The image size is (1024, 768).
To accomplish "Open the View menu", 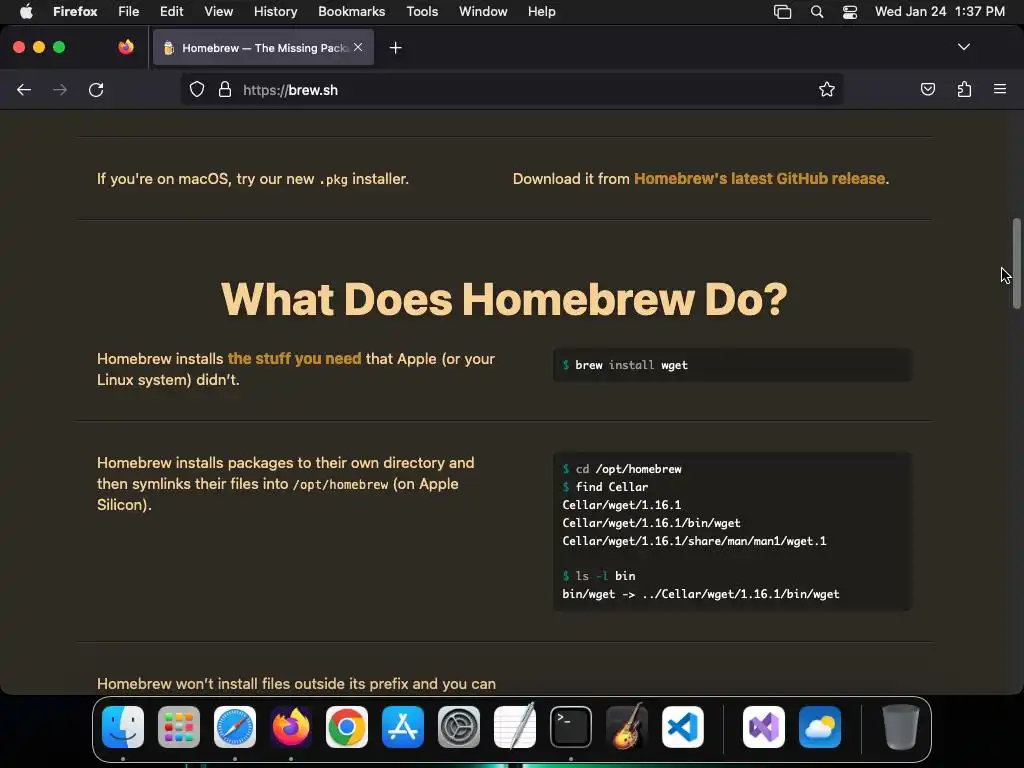I will 218,12.
